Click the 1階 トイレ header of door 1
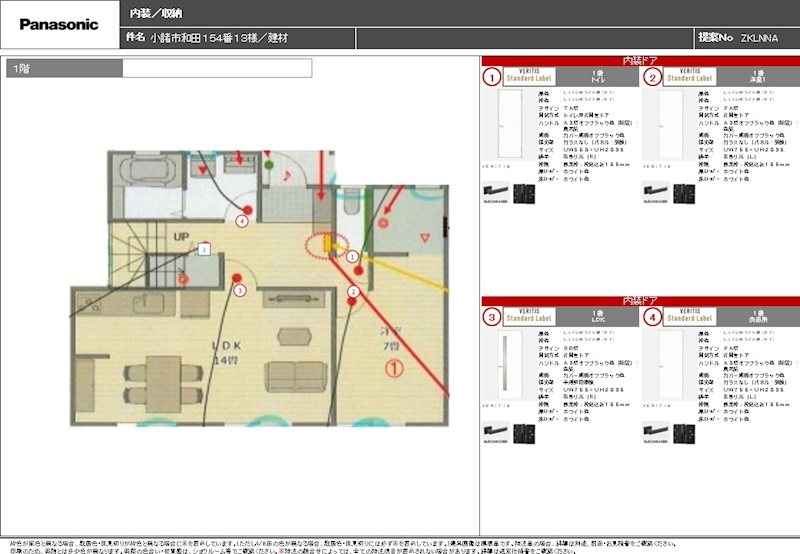The image size is (800, 554). coord(597,77)
